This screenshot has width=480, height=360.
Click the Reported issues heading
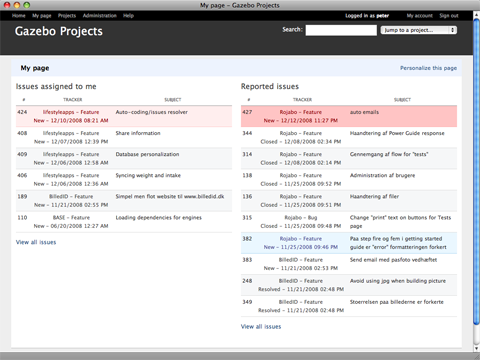[270, 86]
